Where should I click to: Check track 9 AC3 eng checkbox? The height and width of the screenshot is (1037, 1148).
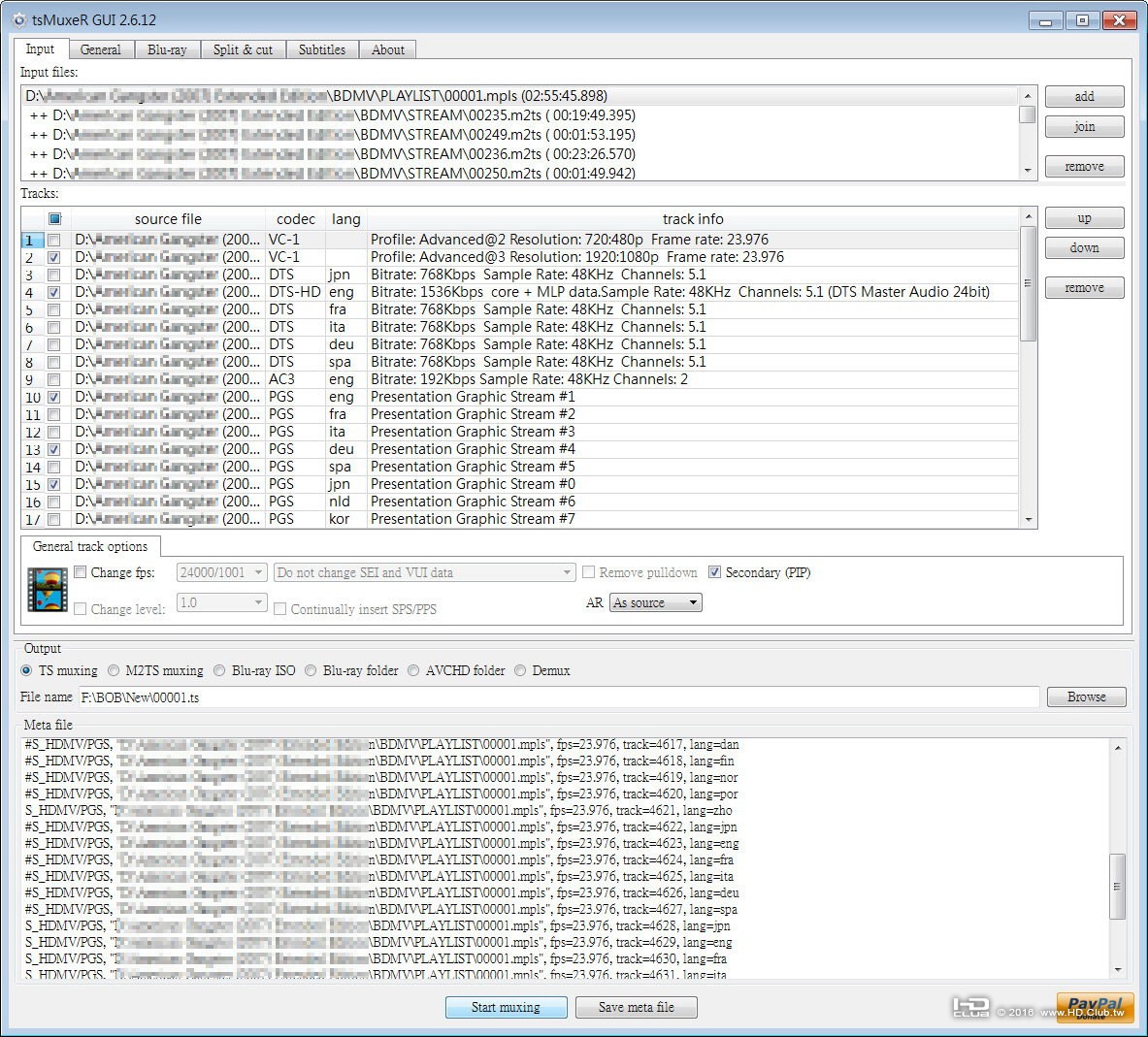coord(54,380)
